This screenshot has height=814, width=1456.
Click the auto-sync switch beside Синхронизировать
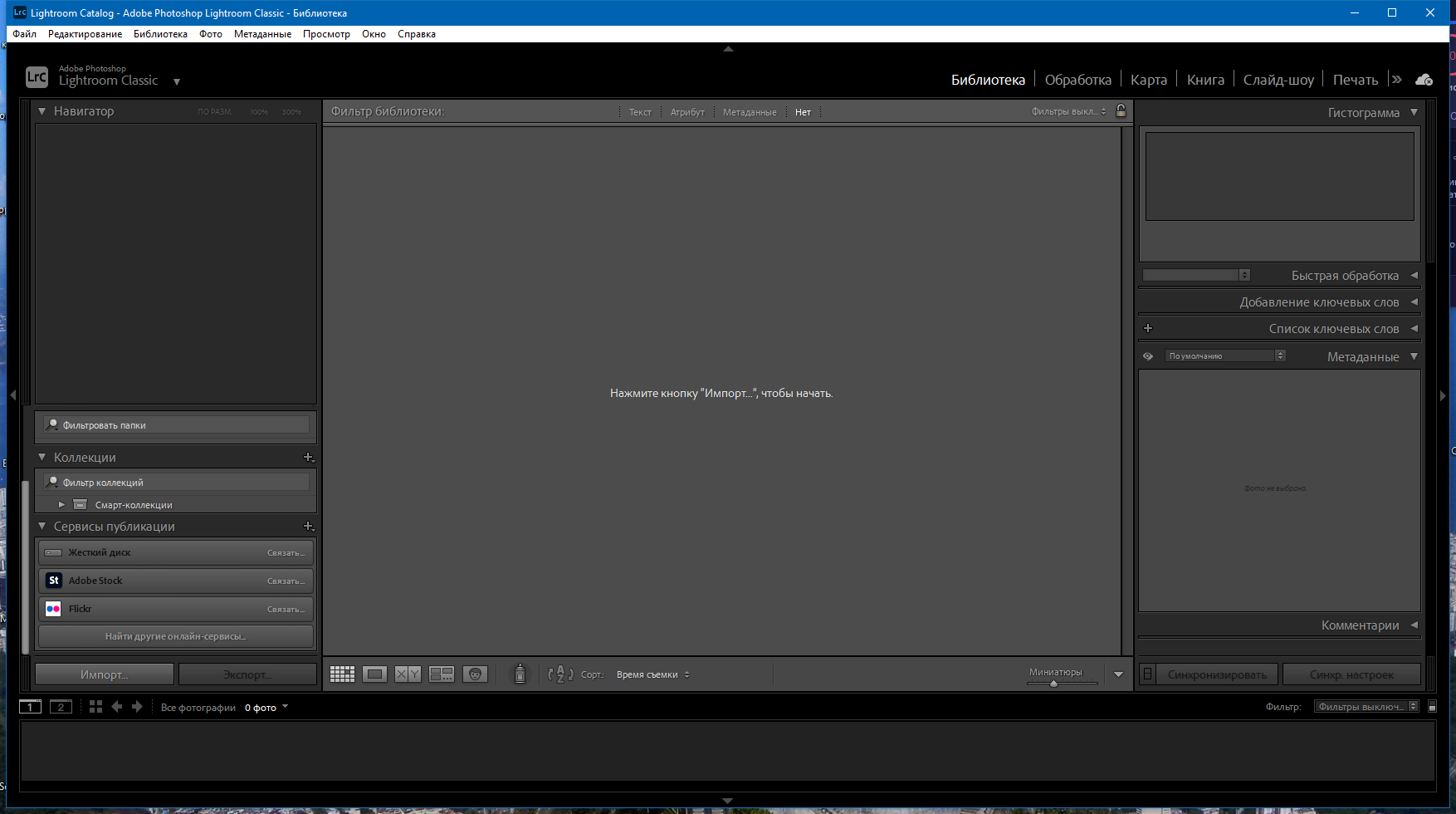[x=1147, y=674]
